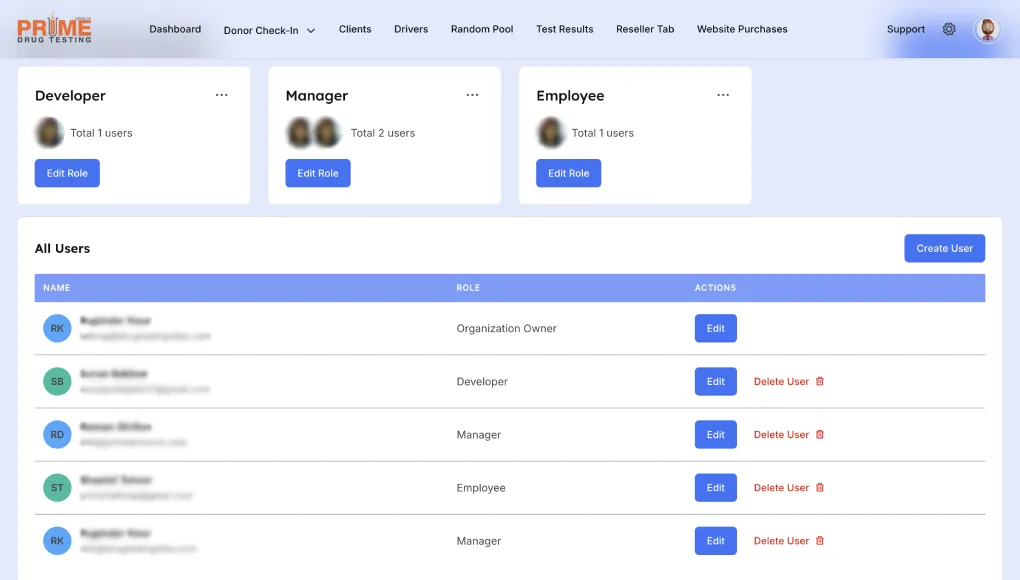Click the Prime Drug Testing logo
Viewport: 1020px width, 580px height.
tap(55, 29)
